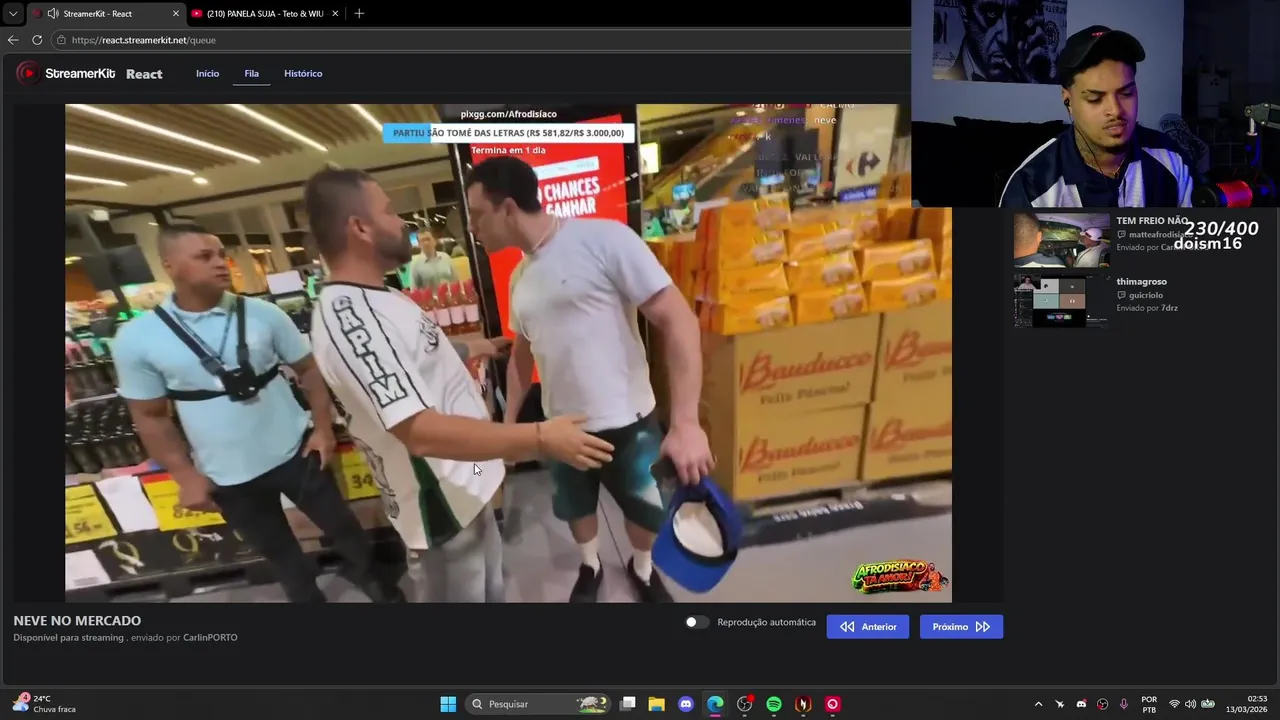Reload the current page

coord(37,40)
